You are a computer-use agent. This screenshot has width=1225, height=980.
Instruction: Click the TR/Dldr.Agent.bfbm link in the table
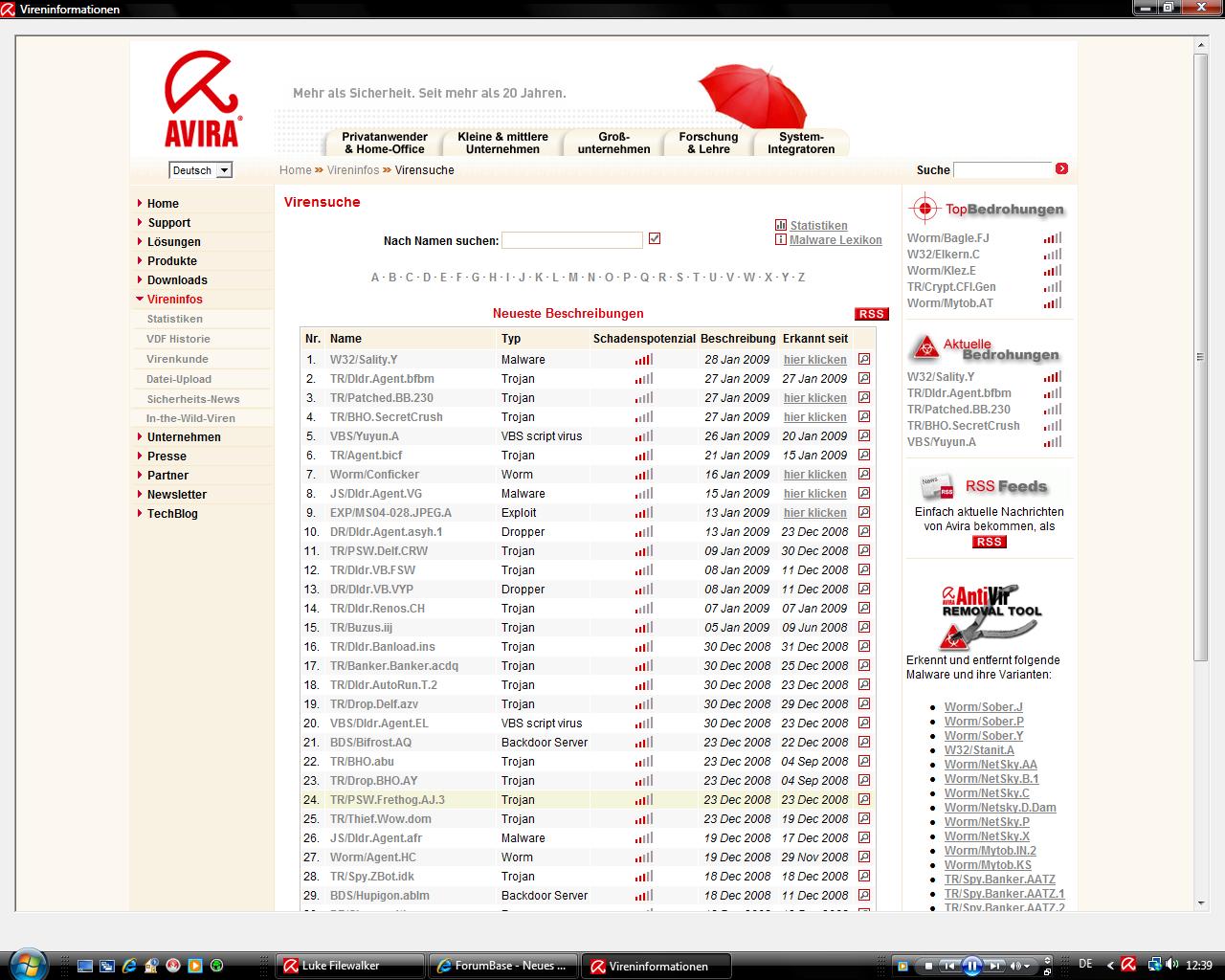pos(382,379)
